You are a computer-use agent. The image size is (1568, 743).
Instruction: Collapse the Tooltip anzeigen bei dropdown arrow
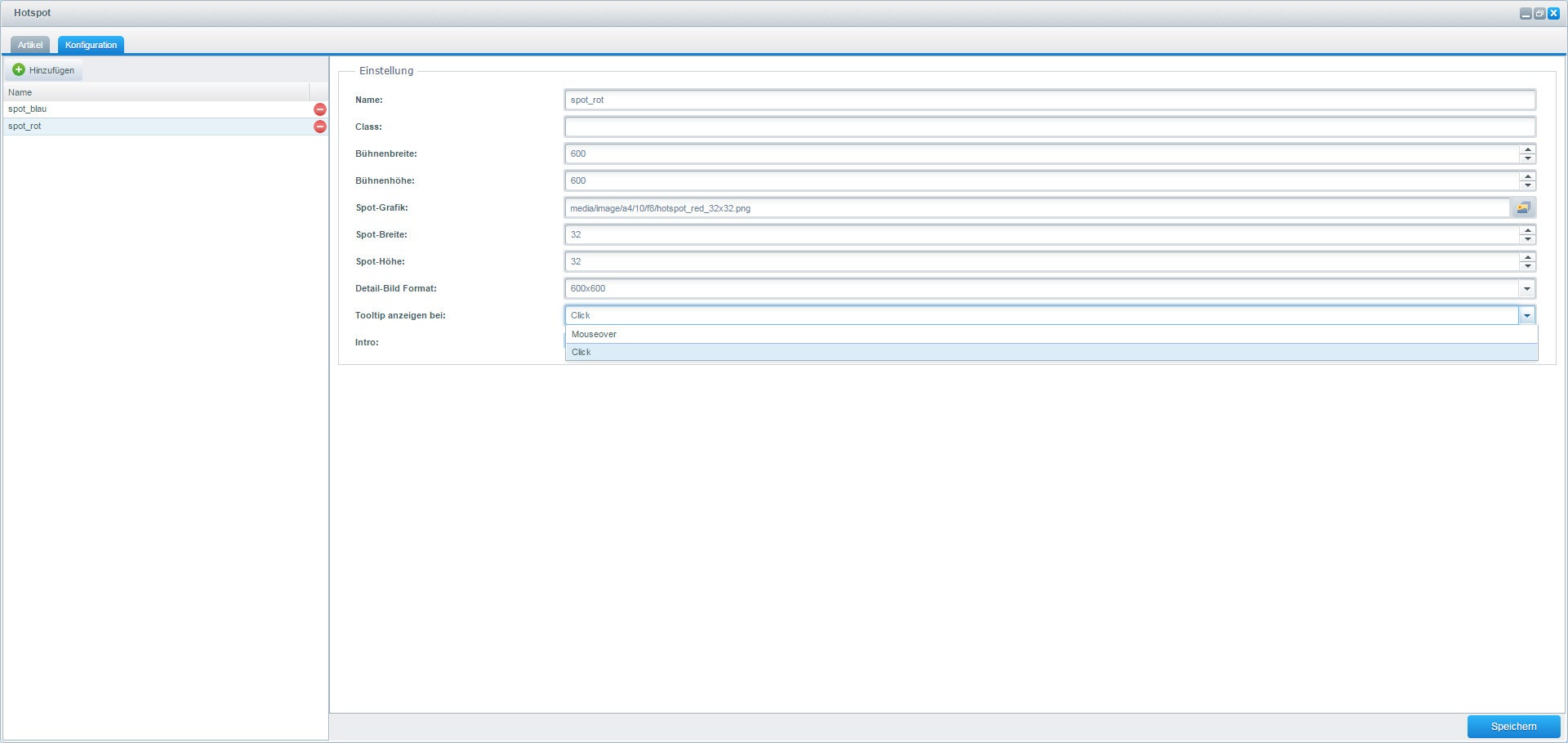point(1526,315)
